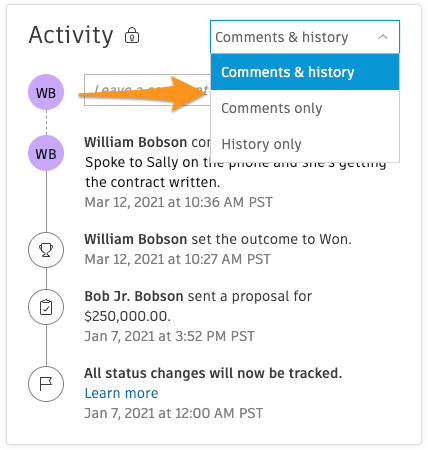This screenshot has height=450, width=428.
Task: Click William Bobson name in Won outcome entry
Action: [135, 239]
